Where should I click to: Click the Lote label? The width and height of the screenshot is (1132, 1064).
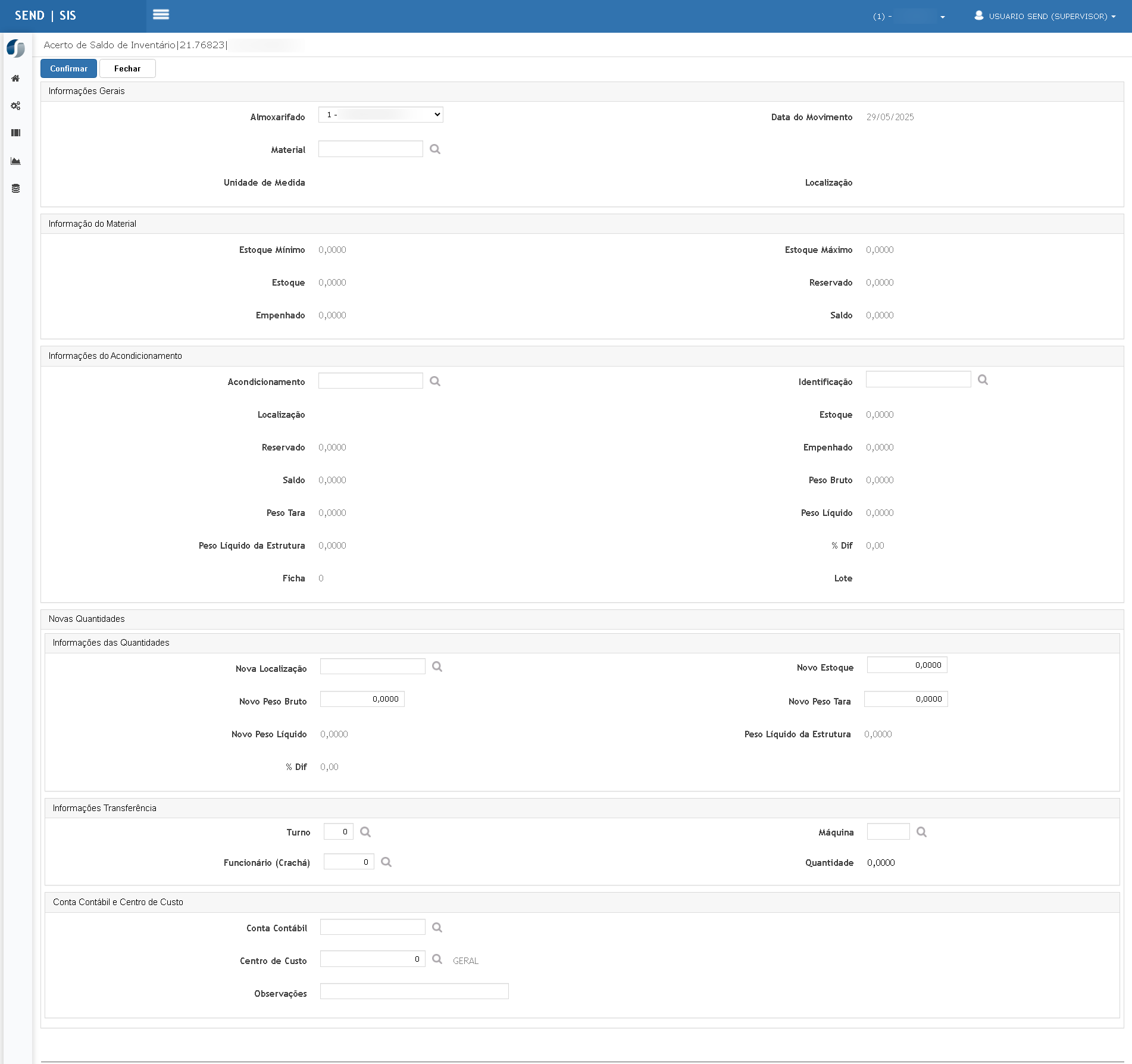(843, 578)
